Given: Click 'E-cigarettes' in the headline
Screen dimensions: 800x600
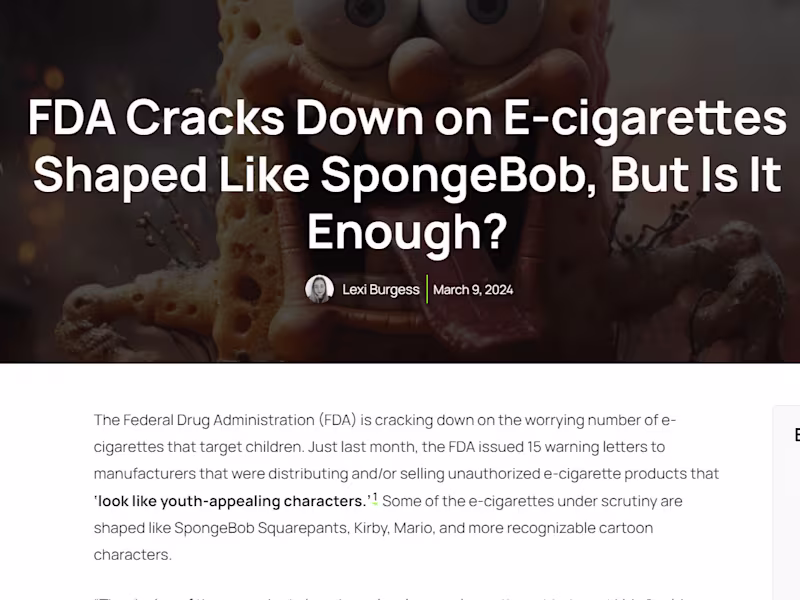Looking at the screenshot, I should click(645, 118).
